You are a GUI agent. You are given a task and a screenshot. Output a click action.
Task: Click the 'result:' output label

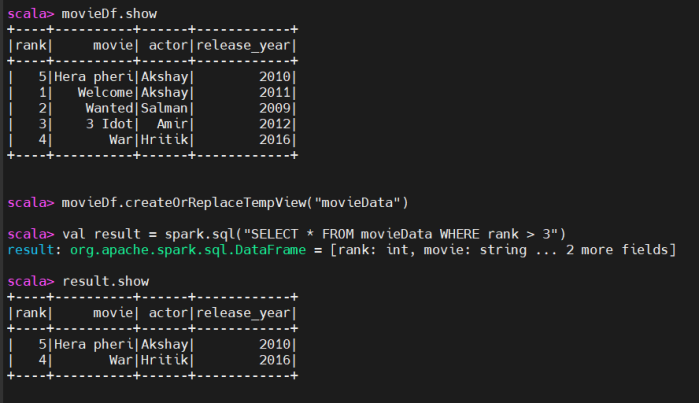pyautogui.click(x=34, y=250)
